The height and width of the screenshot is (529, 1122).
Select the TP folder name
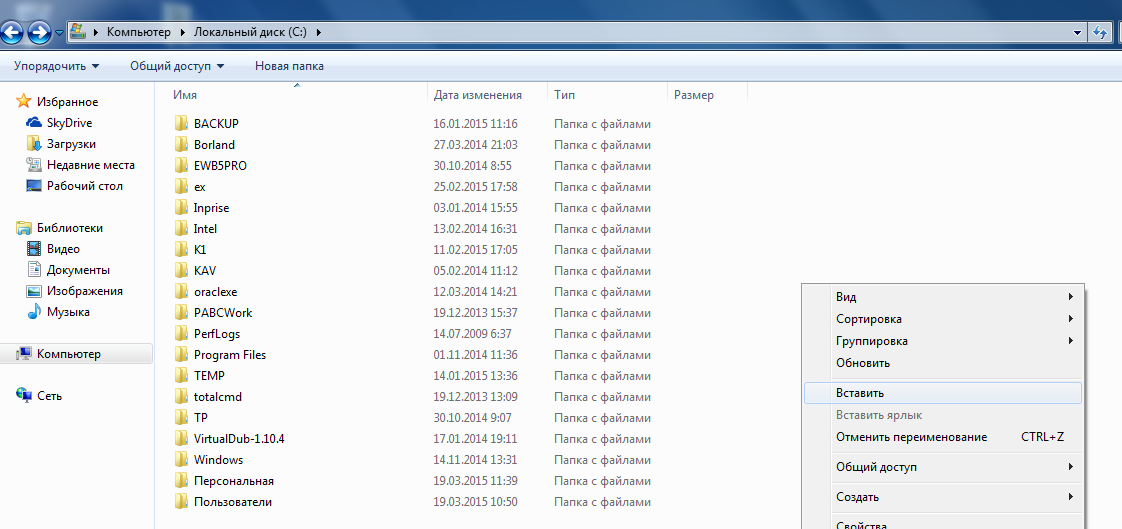pyautogui.click(x=200, y=417)
